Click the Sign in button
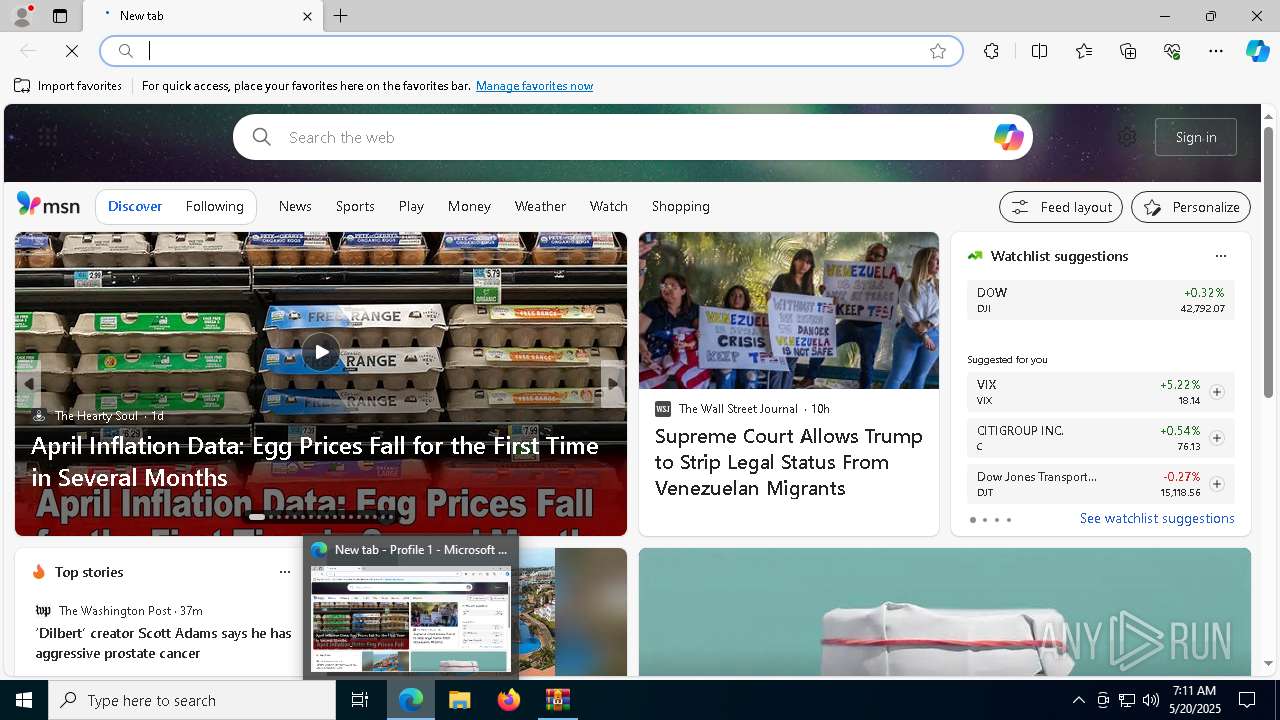The height and width of the screenshot is (720, 1280). pos(1196,137)
